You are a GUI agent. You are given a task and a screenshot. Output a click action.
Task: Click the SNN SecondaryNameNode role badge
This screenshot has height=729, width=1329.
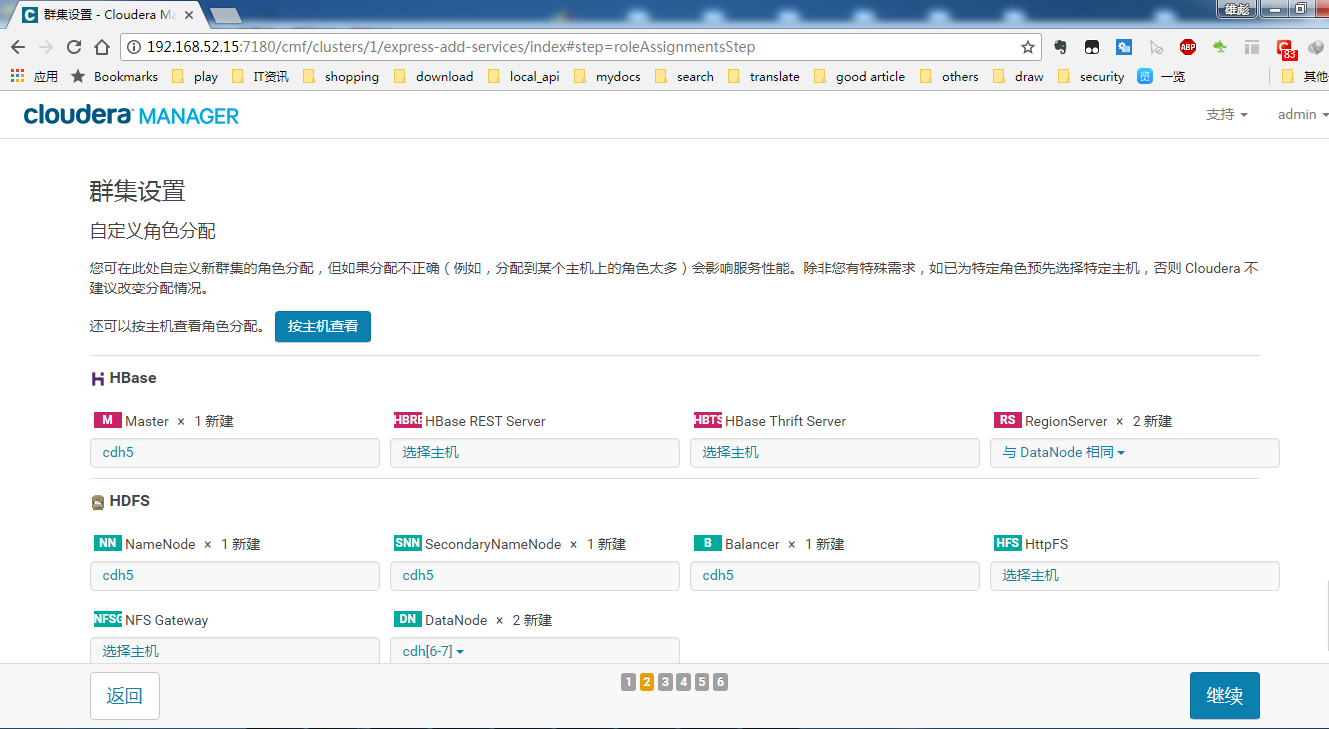point(408,543)
